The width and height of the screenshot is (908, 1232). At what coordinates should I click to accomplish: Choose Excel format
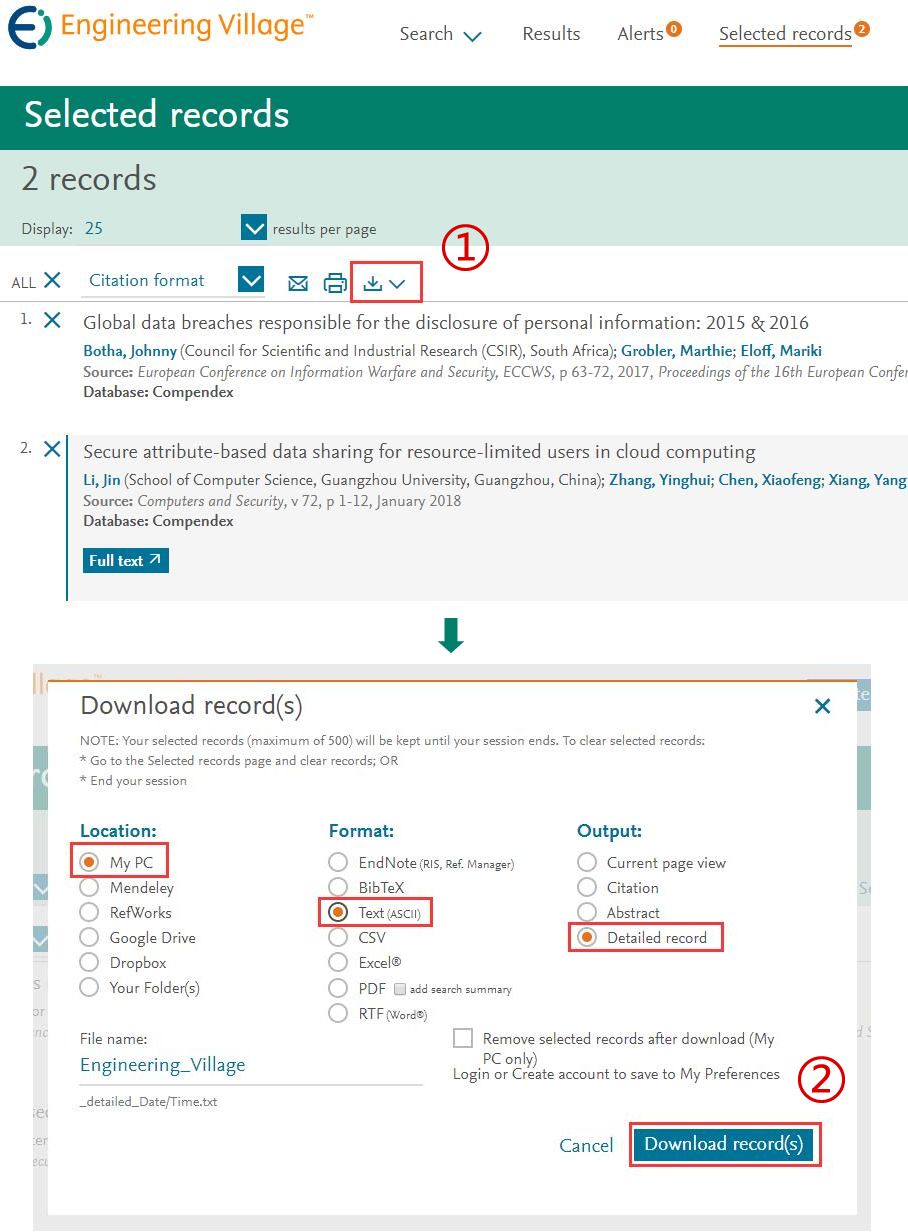coord(339,962)
